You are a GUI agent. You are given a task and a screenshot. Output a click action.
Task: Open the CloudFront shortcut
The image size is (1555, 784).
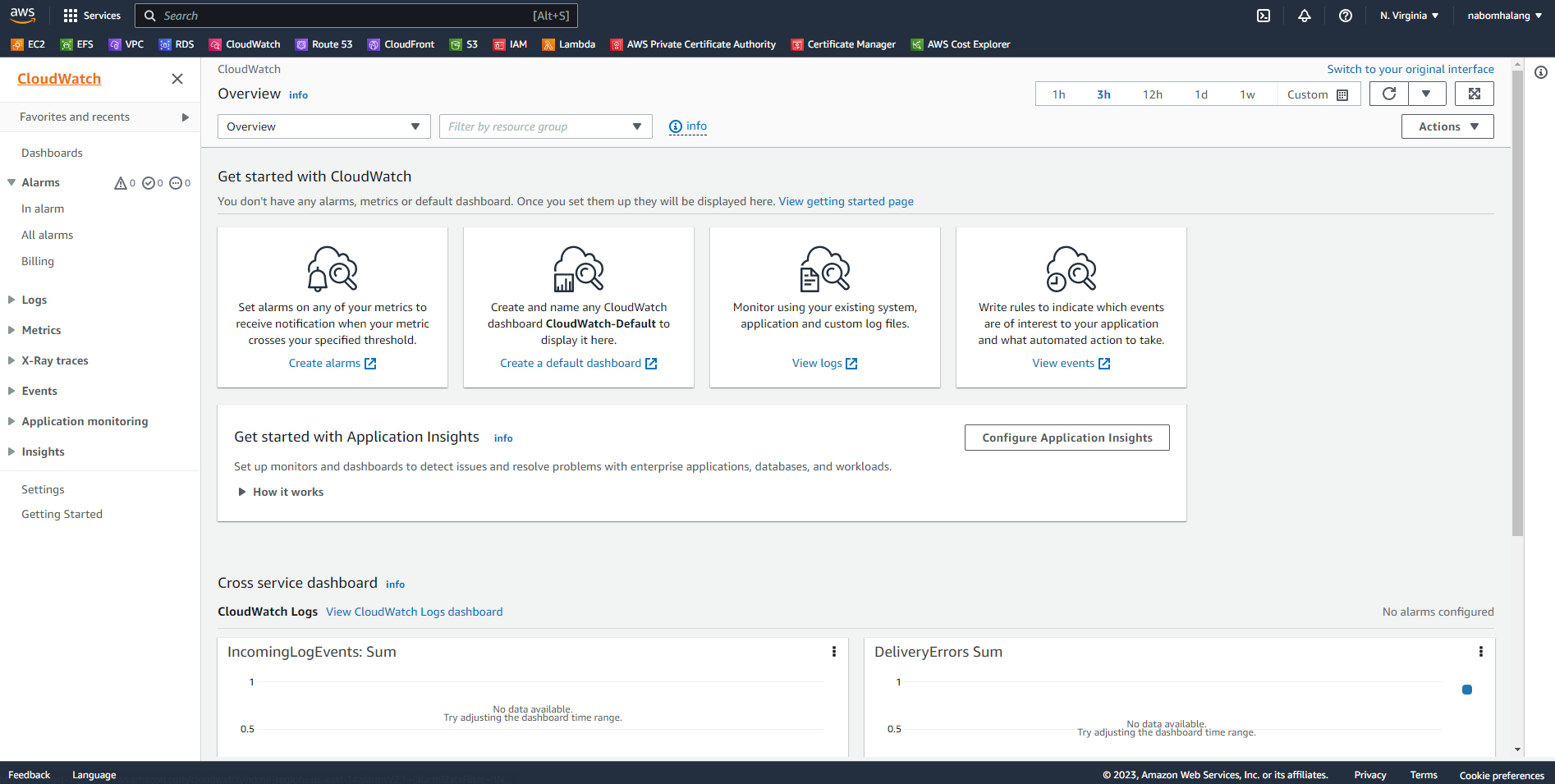401,44
